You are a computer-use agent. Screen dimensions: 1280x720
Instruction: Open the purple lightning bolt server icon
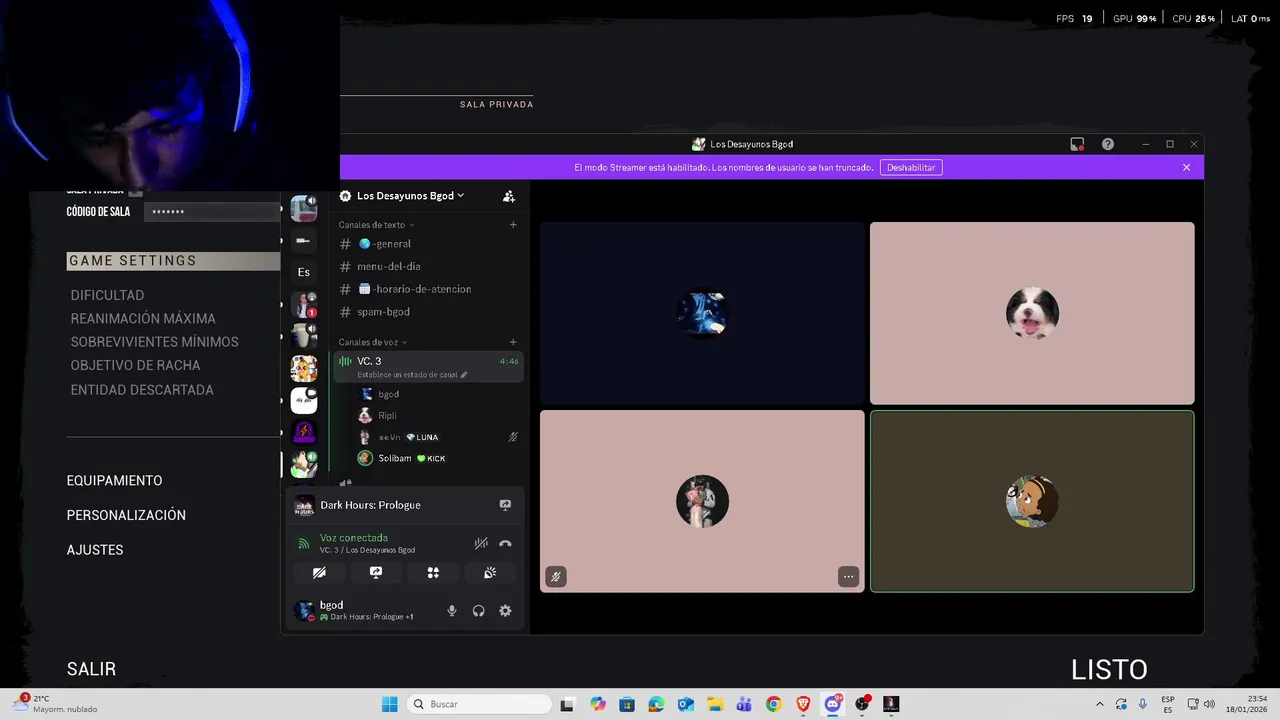(x=304, y=432)
